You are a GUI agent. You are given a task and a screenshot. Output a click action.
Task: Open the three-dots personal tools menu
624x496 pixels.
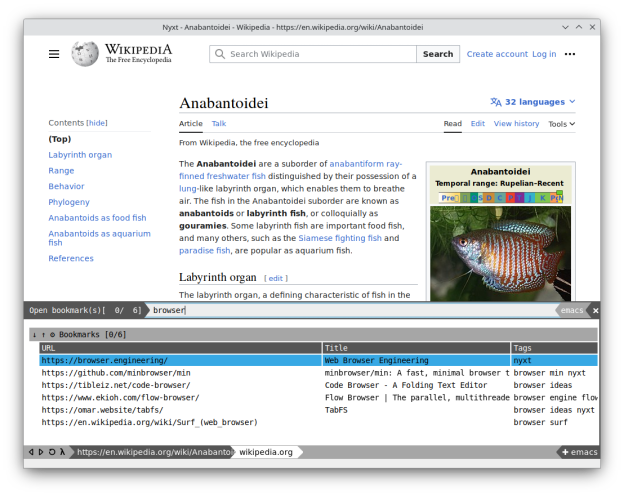(x=570, y=54)
